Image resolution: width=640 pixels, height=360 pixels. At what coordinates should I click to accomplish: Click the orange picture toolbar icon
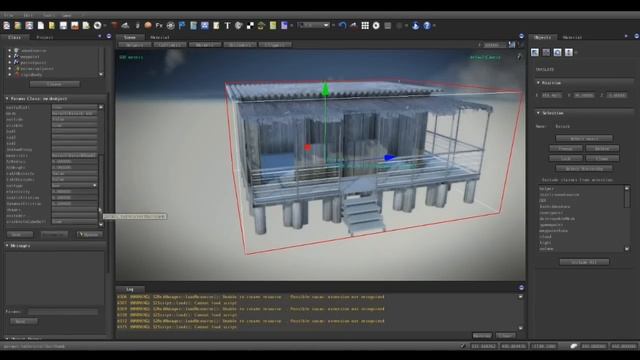pyautogui.click(x=75, y=25)
